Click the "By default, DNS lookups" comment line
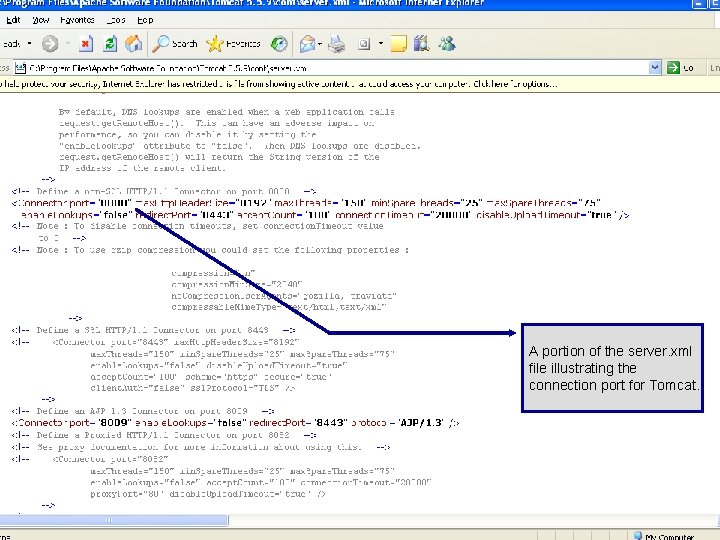The height and width of the screenshot is (540, 720). point(227,112)
